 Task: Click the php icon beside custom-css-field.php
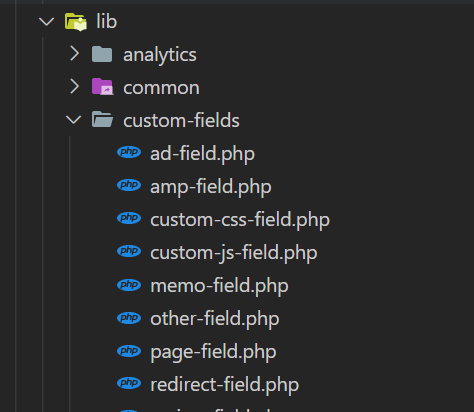(129, 218)
